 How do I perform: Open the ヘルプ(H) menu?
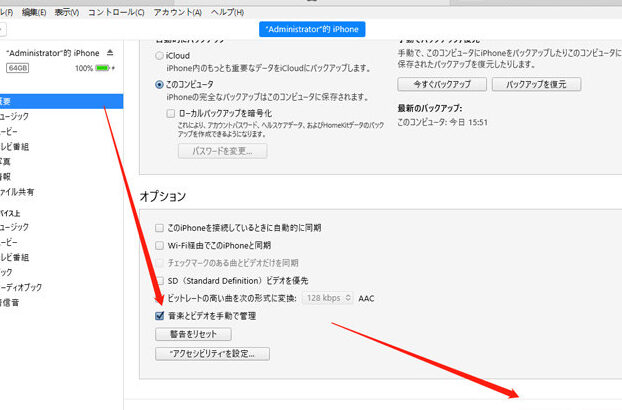tap(227, 12)
